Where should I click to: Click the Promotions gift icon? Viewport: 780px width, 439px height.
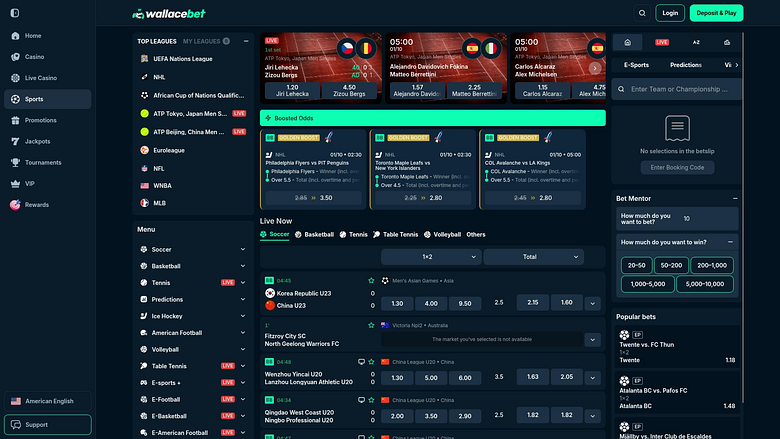(x=15, y=120)
